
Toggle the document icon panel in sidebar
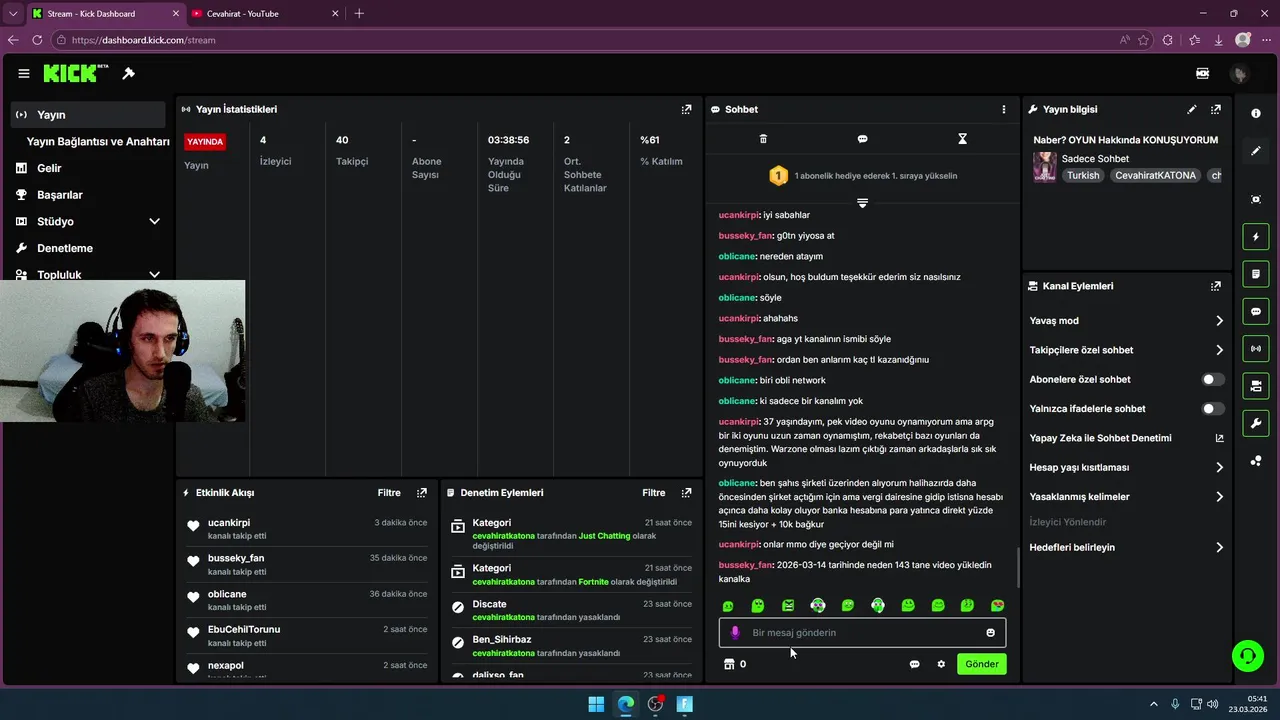click(1256, 274)
